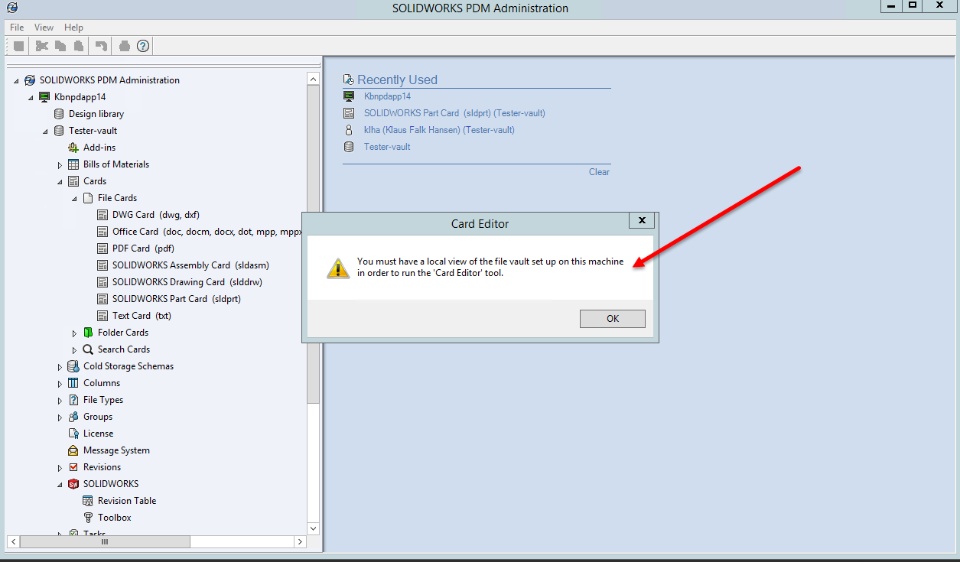This screenshot has width=960, height=562.
Task: Select the Text Card icon
Action: click(x=102, y=316)
